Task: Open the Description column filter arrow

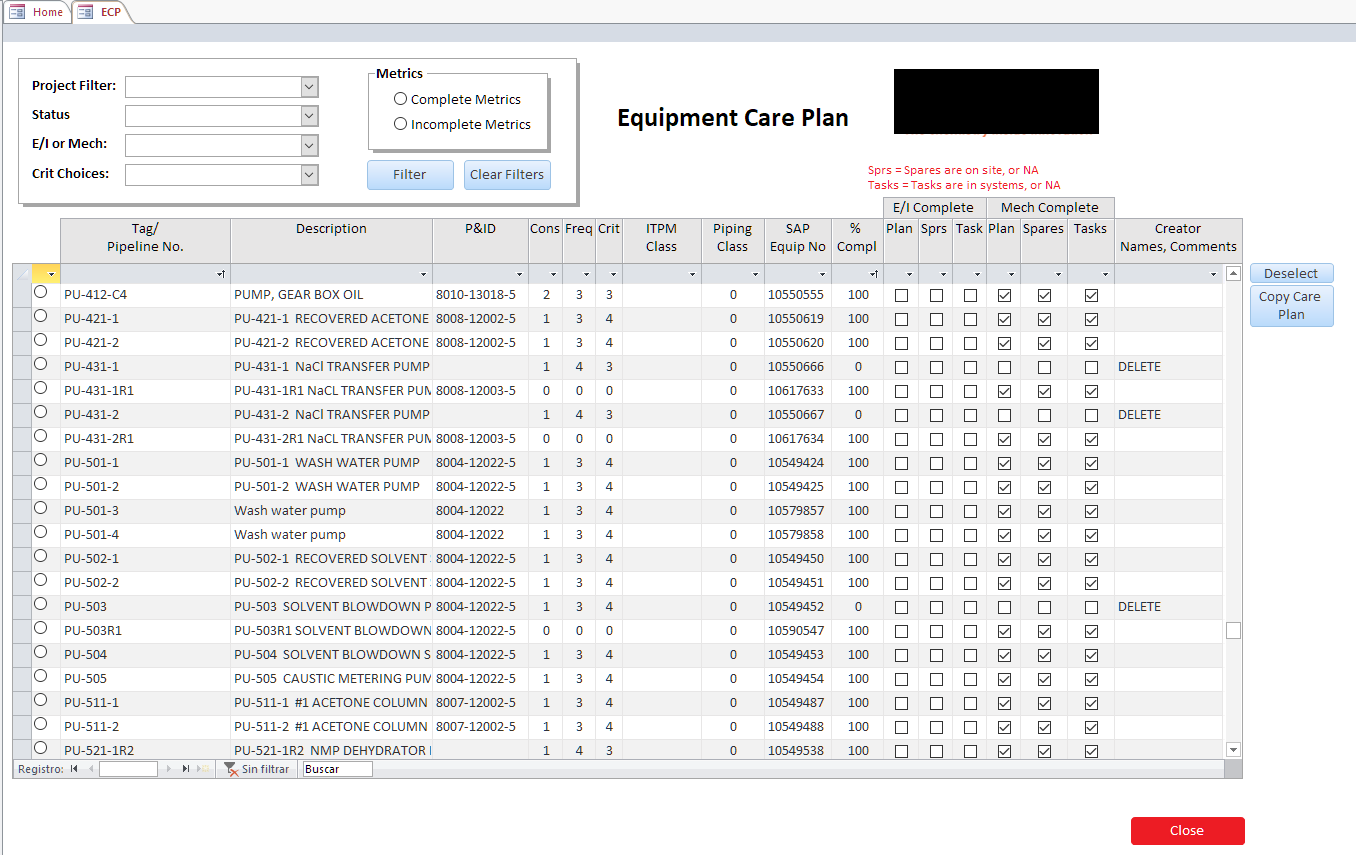Action: point(423,274)
